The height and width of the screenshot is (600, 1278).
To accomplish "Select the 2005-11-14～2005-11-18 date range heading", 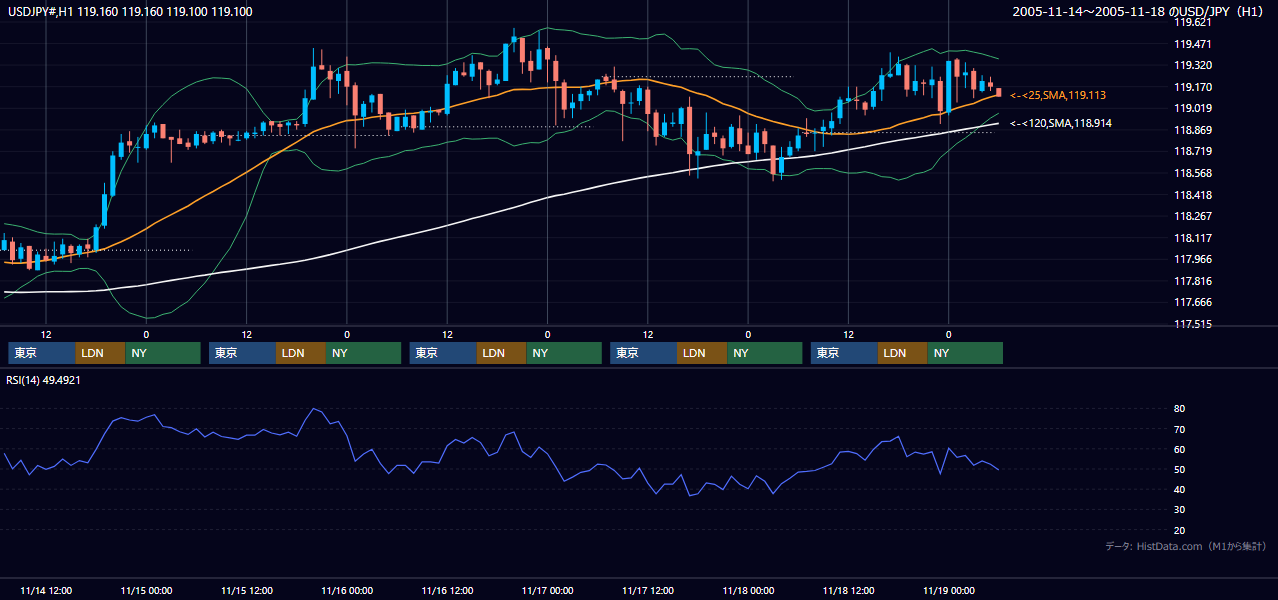I will click(1139, 12).
